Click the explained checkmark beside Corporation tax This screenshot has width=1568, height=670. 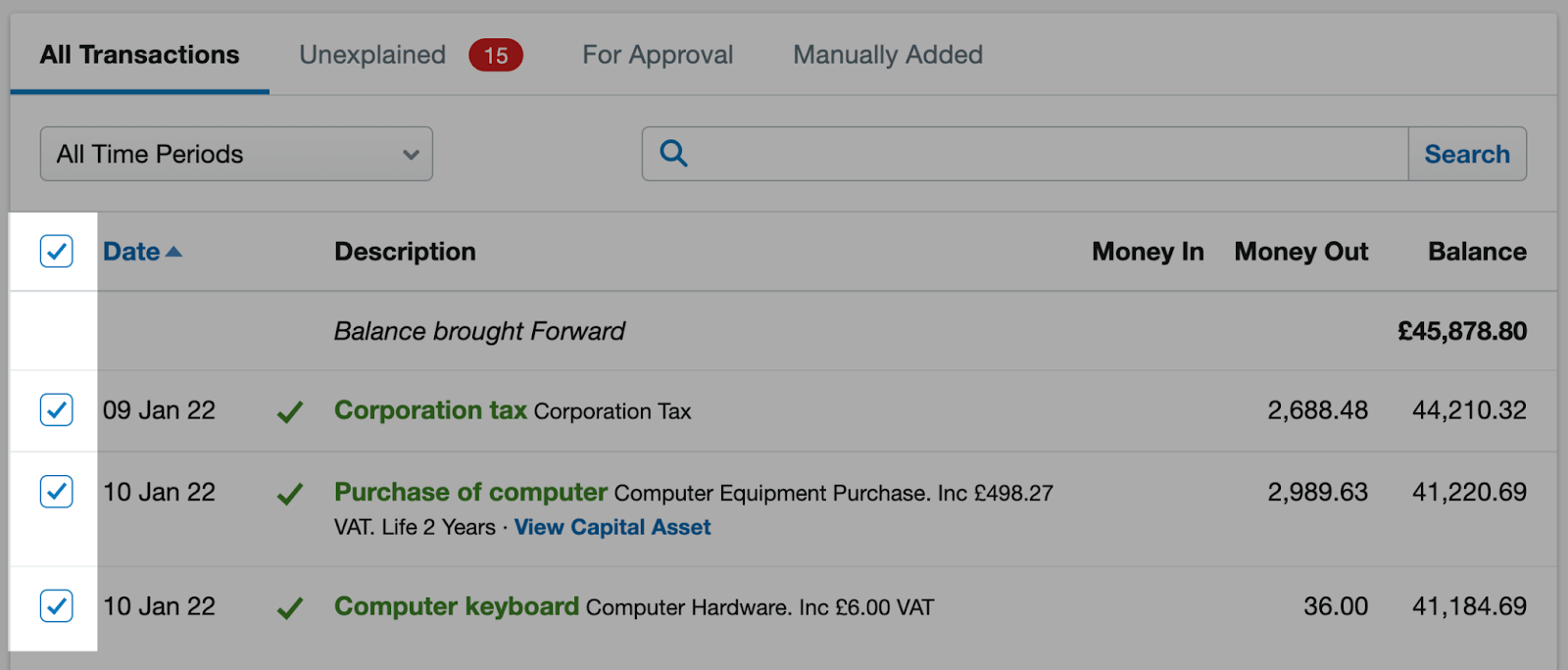coord(290,412)
